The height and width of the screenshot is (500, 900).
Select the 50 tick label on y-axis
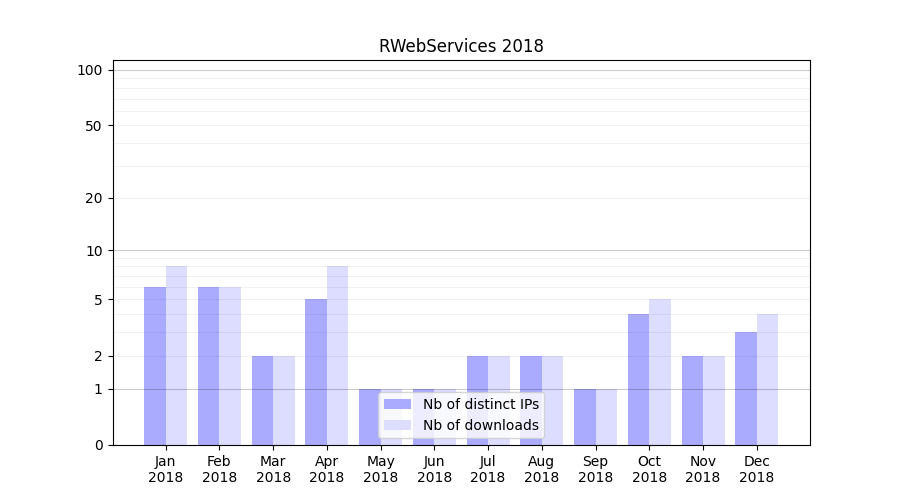[x=93, y=126]
